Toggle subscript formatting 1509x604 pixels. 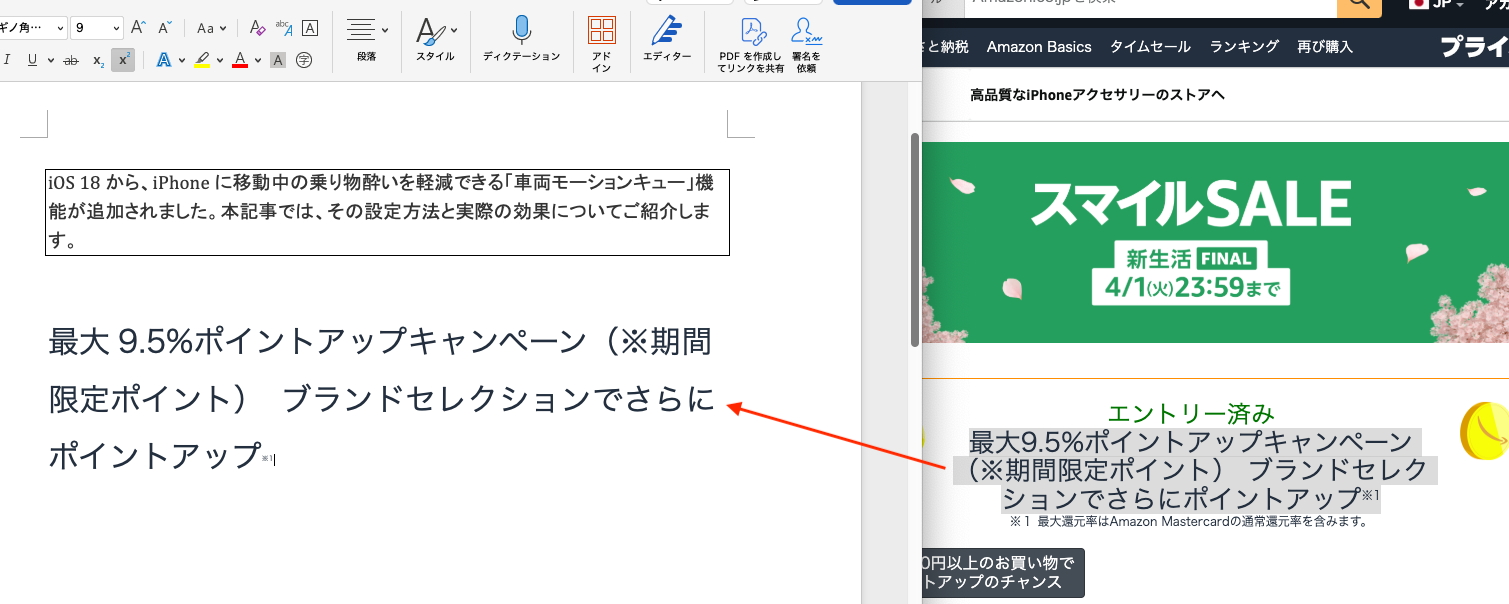[98, 60]
